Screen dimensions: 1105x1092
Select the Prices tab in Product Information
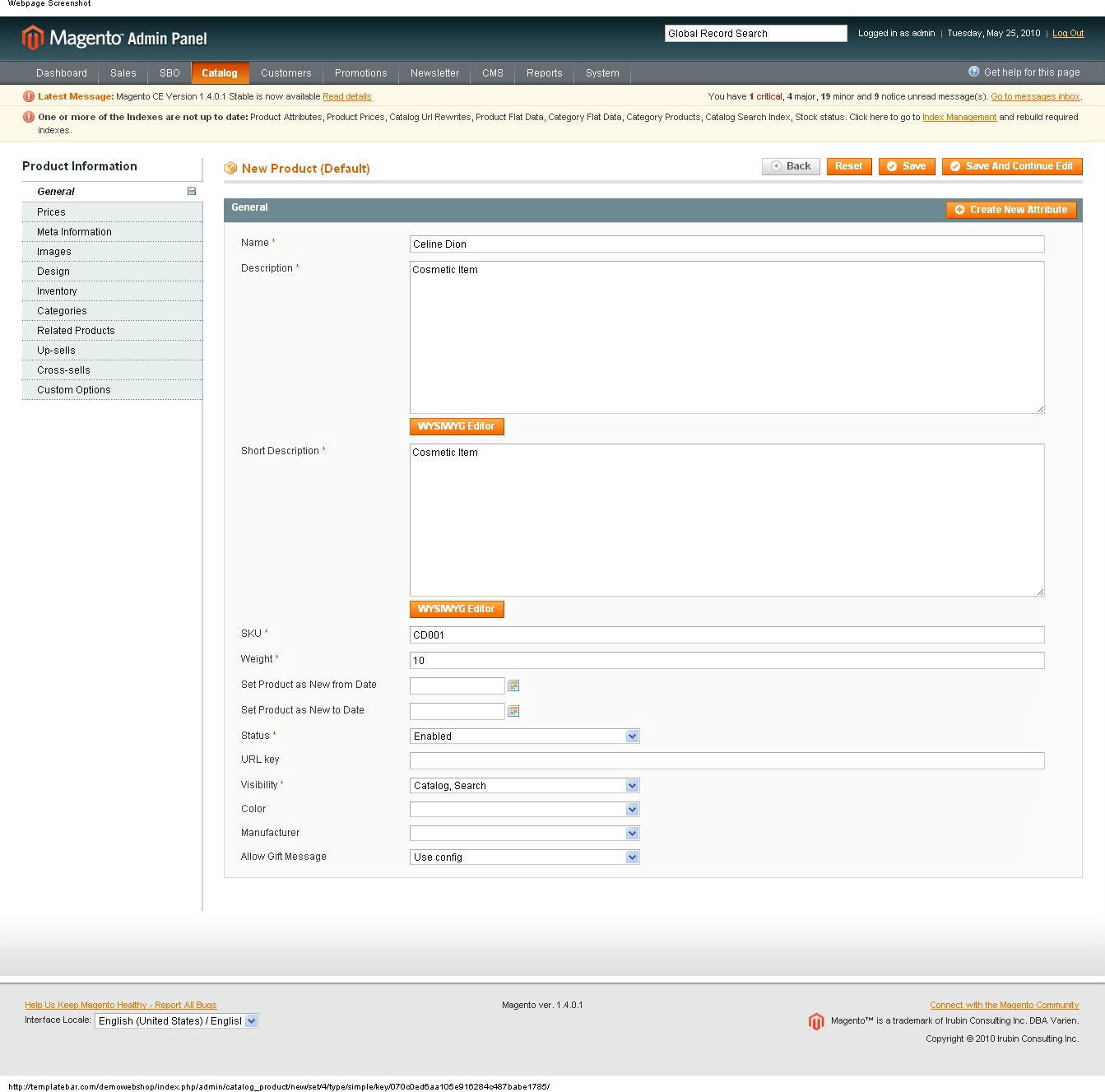tap(51, 211)
